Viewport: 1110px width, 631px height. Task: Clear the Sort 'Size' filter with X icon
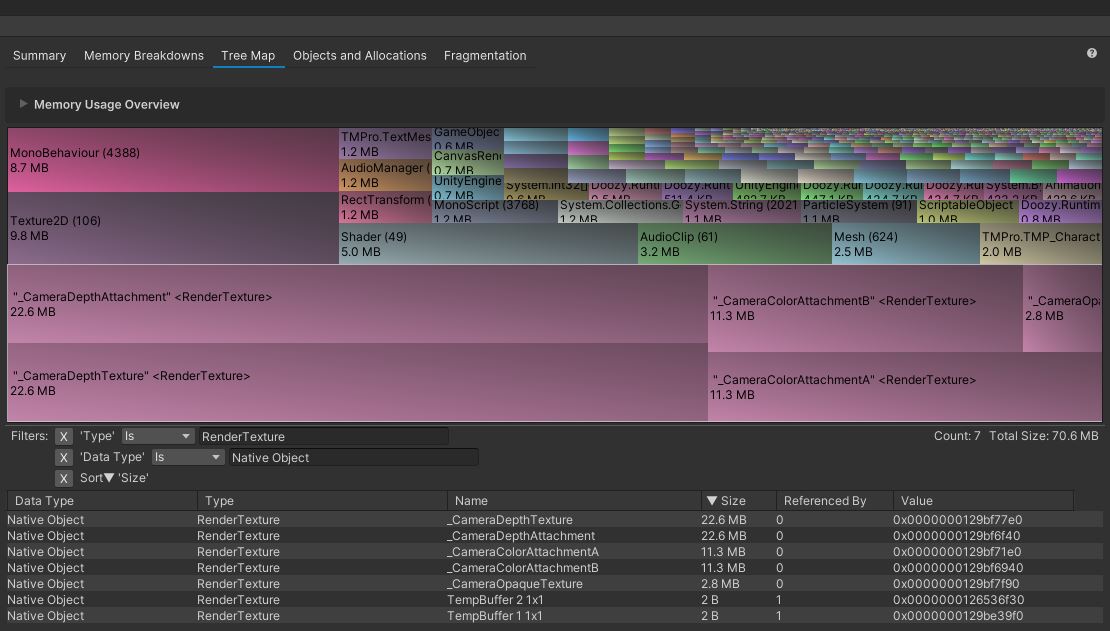(64, 477)
